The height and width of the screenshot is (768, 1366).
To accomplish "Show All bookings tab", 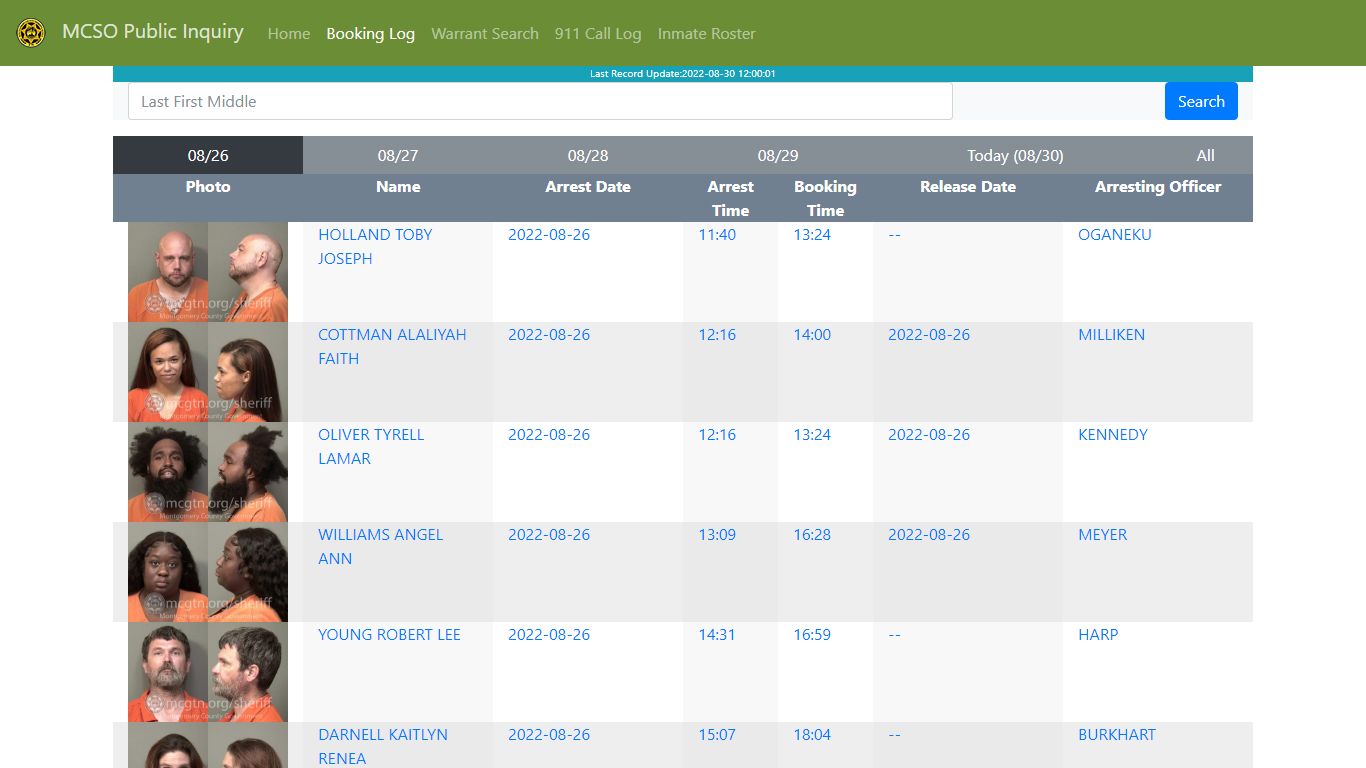I will 1205,155.
